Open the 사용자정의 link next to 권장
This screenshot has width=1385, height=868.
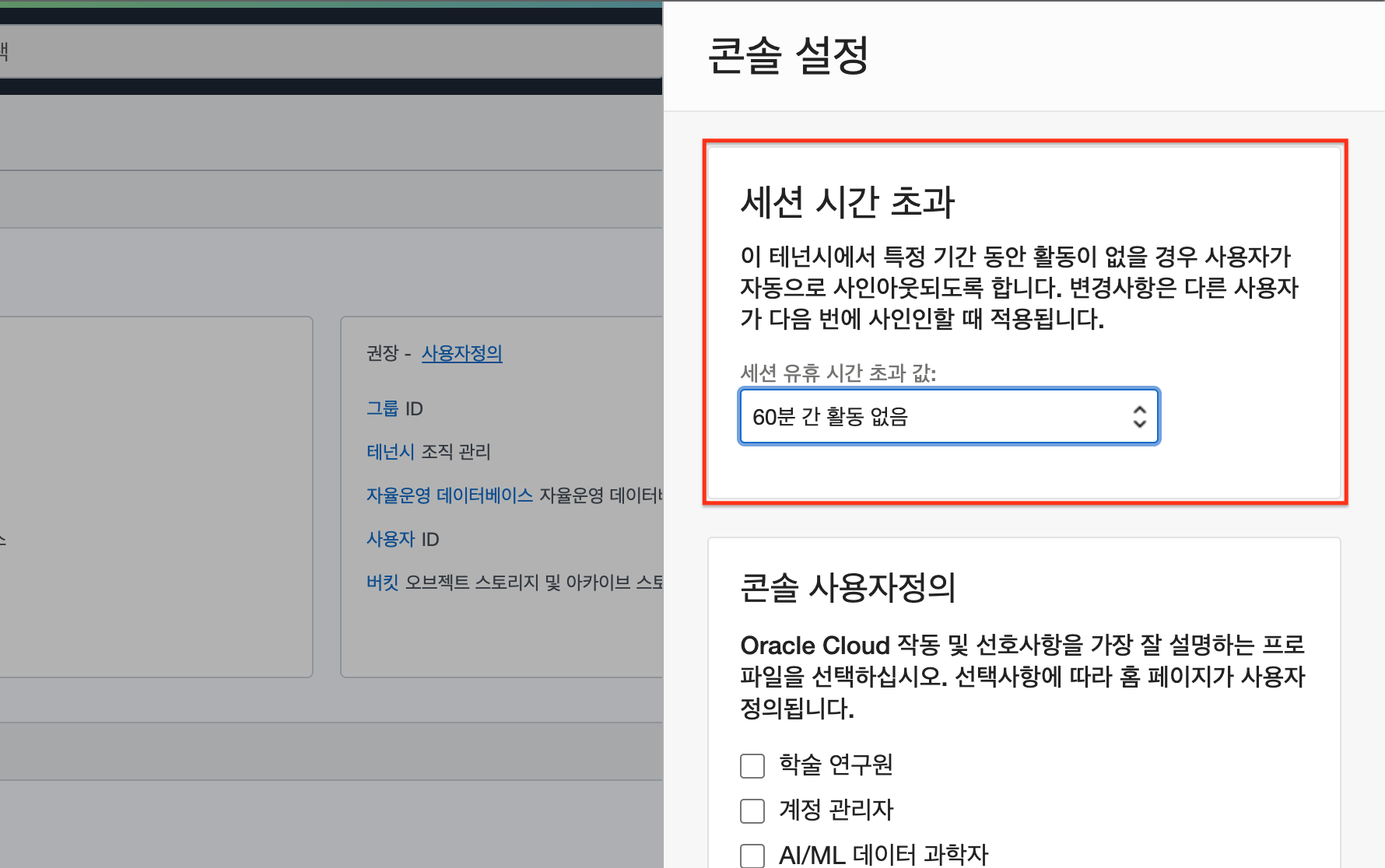462,354
